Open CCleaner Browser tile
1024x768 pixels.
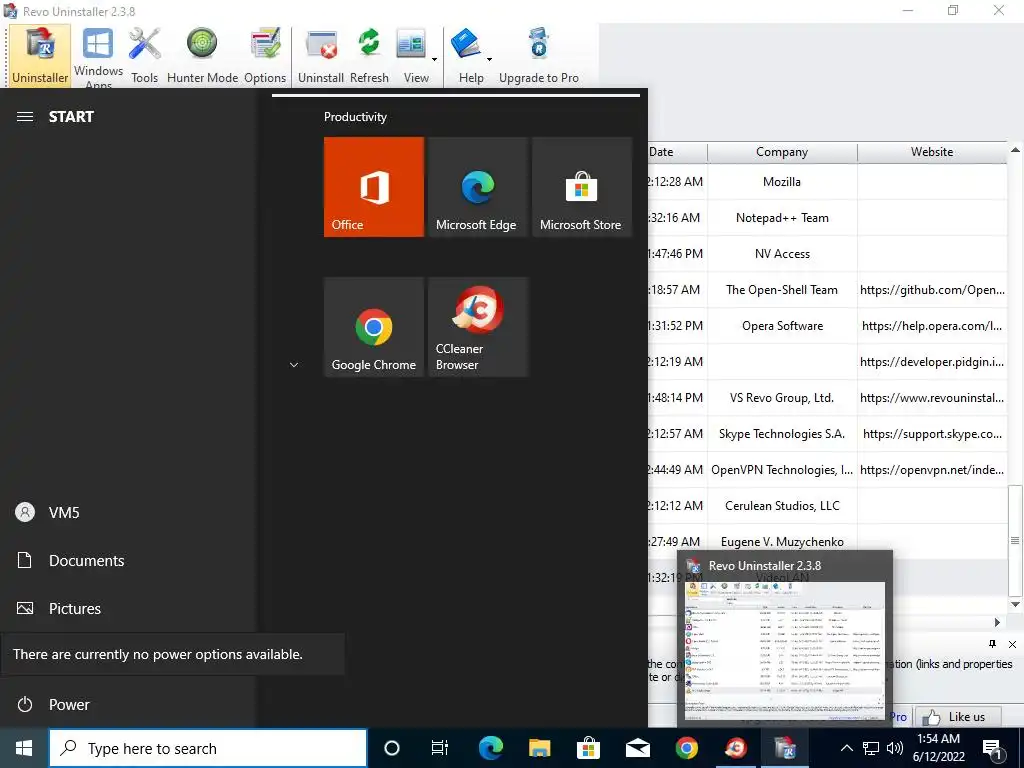478,327
